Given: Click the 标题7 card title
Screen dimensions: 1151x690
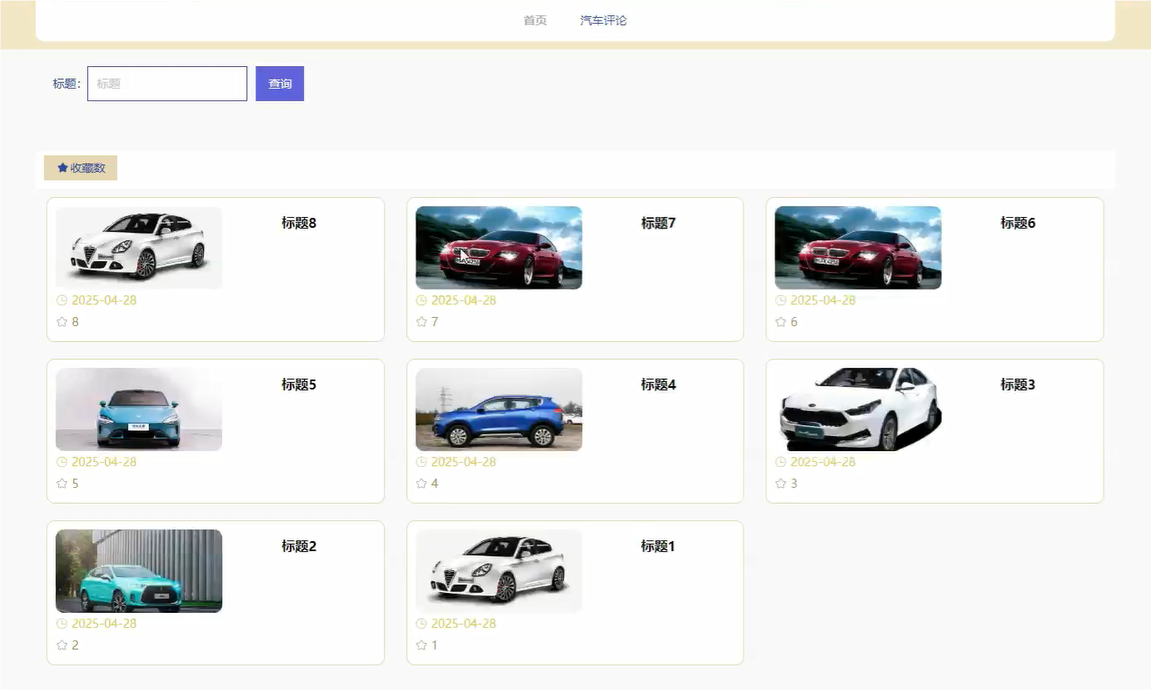Looking at the screenshot, I should [x=658, y=223].
